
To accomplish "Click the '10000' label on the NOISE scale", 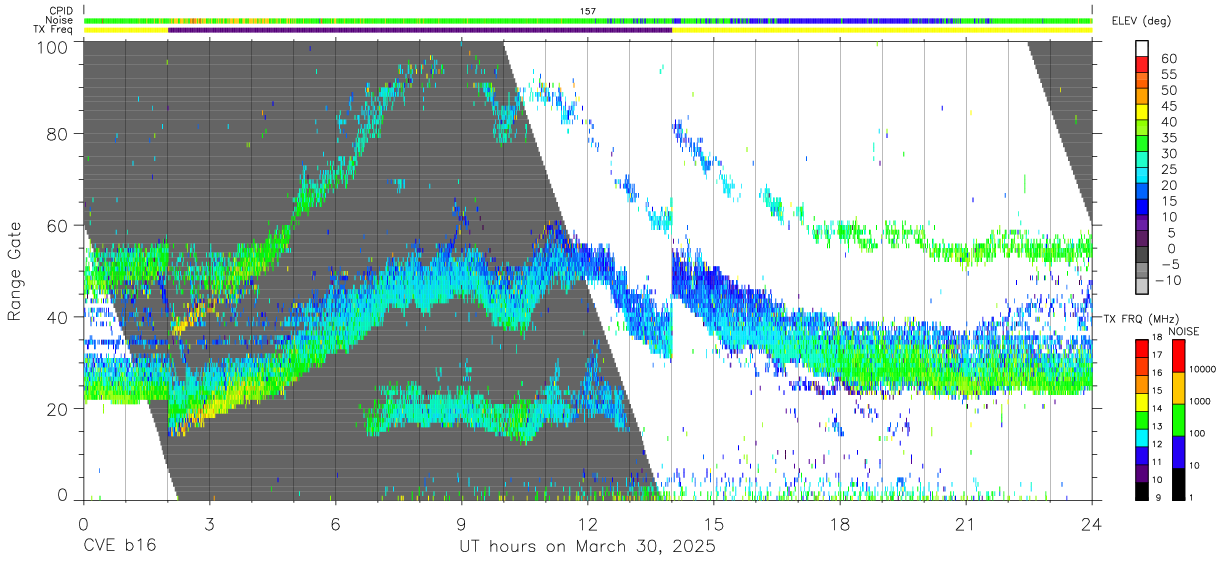I will click(x=1203, y=371).
